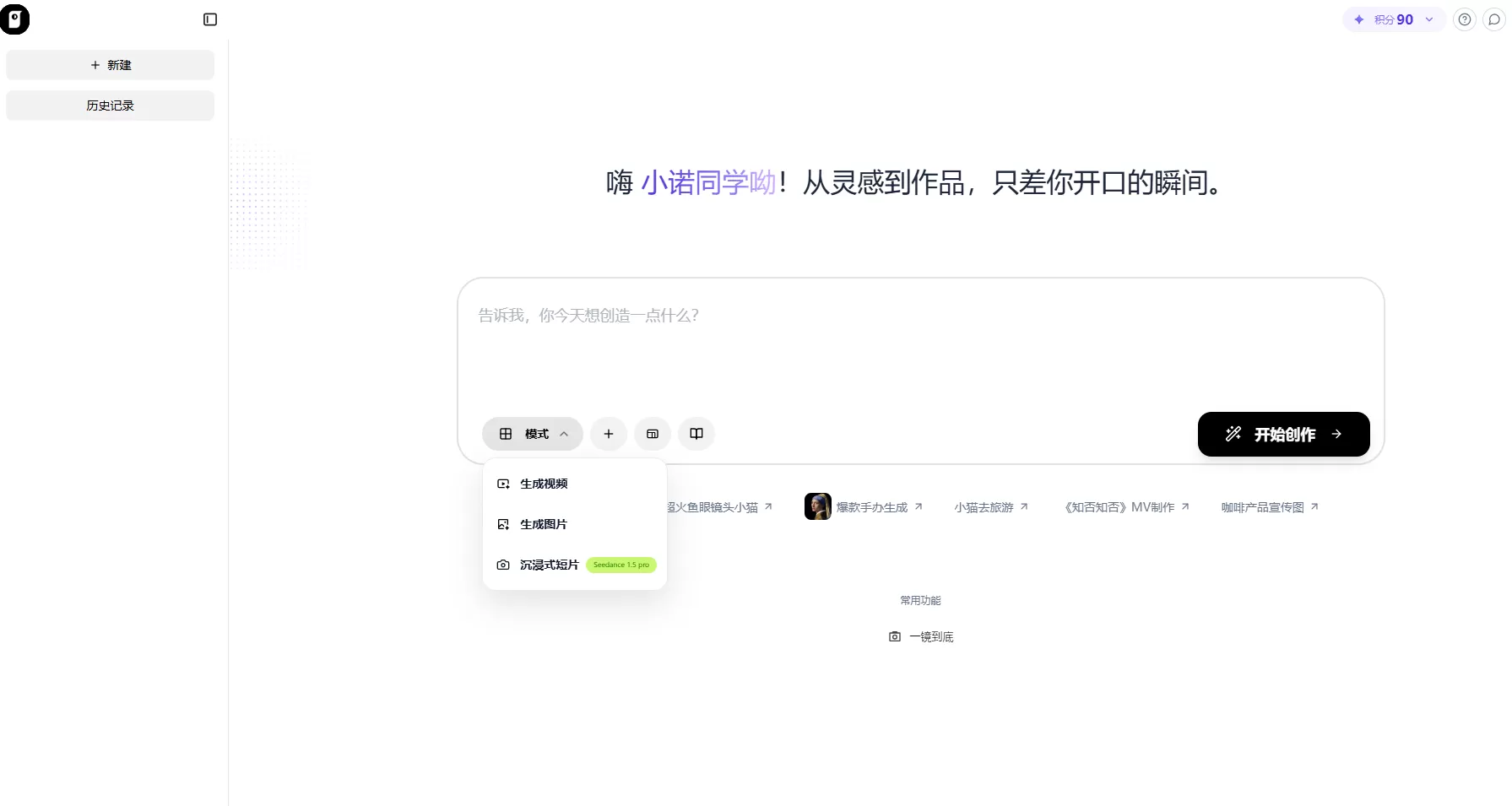
Task: Open the help question mark icon
Action: [x=1465, y=19]
